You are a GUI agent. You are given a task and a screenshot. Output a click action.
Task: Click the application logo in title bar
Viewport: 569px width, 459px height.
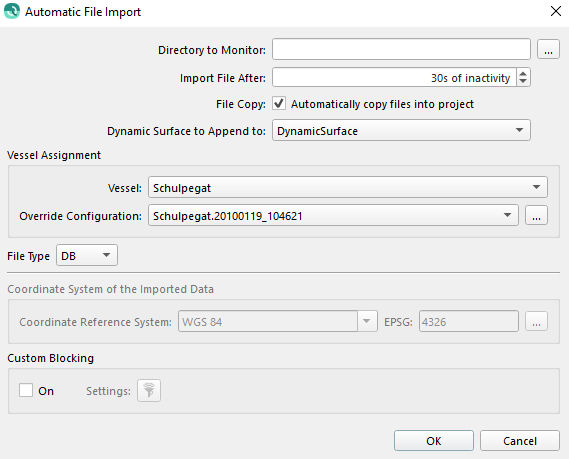point(12,11)
